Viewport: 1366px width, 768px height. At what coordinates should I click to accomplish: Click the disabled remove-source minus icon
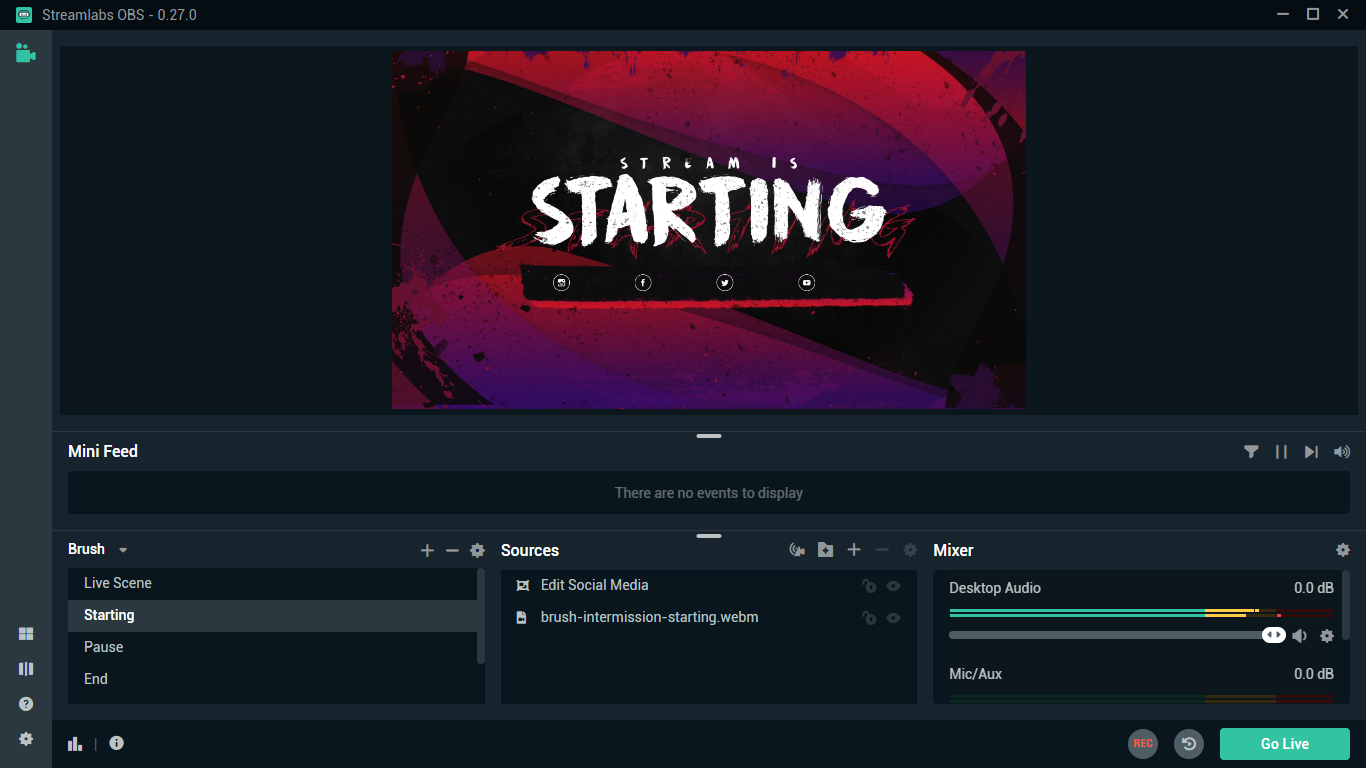click(x=882, y=550)
